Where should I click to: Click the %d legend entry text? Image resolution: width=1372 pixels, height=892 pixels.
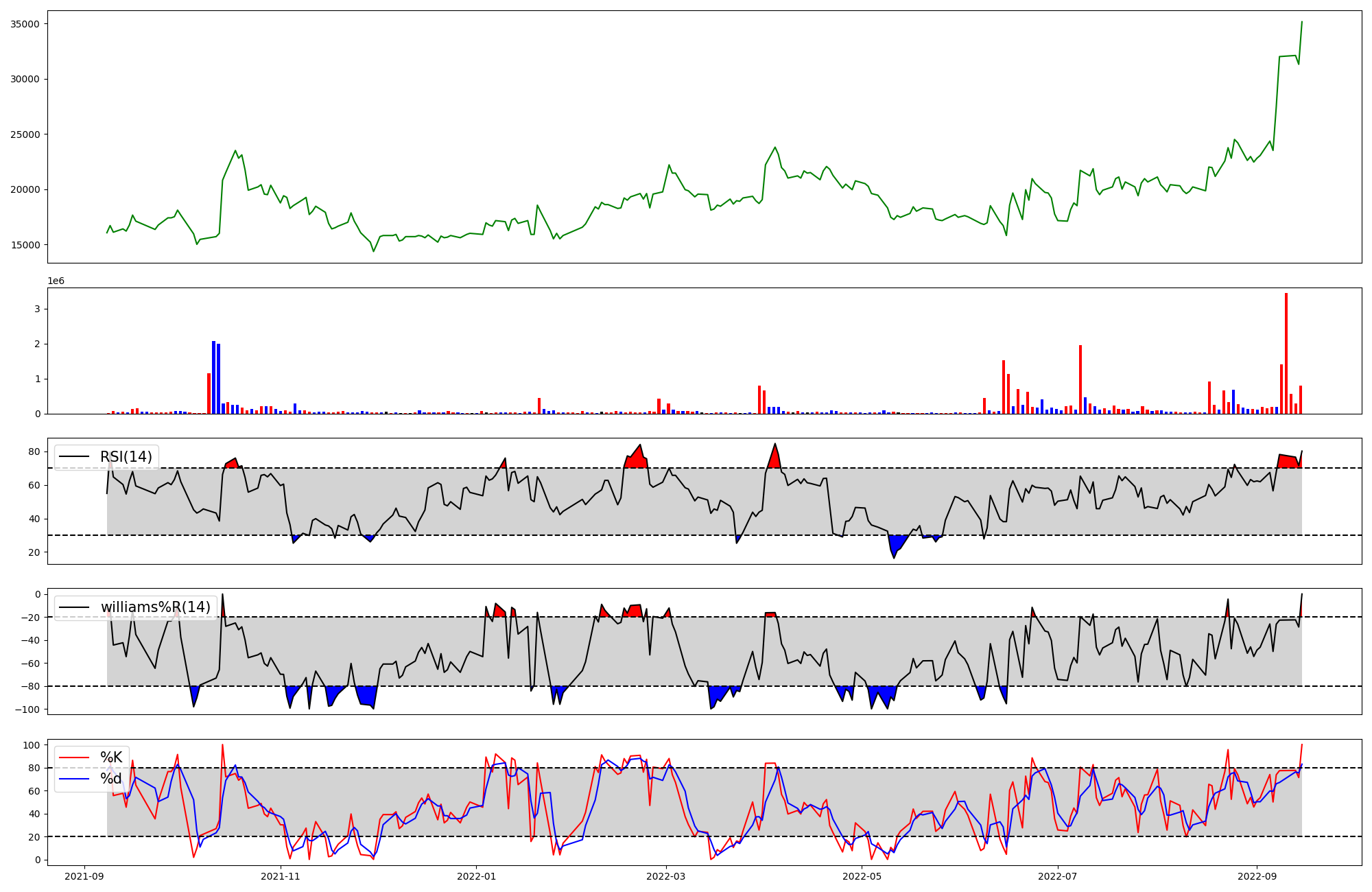111,779
